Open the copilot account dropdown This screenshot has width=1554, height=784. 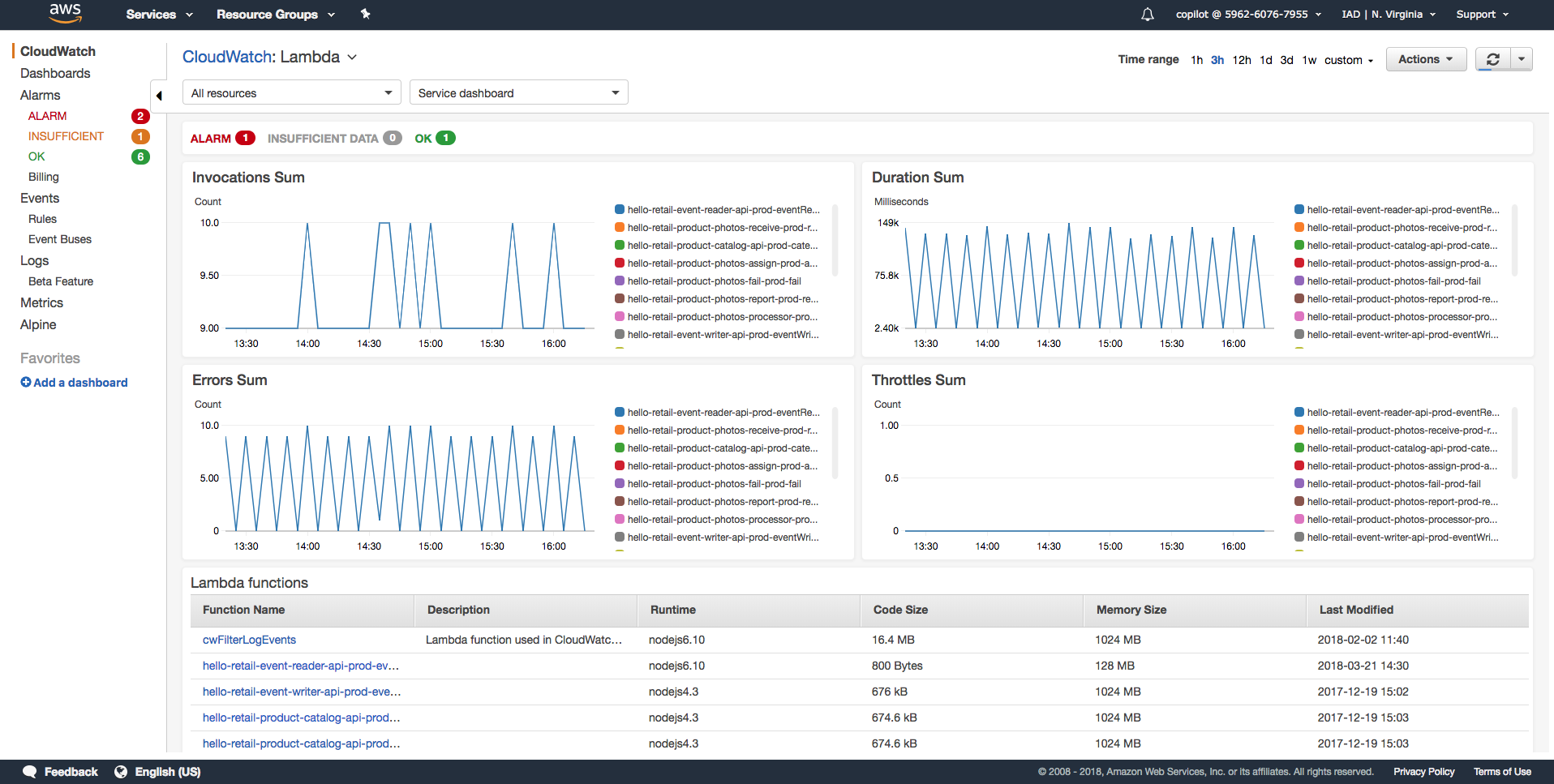tap(1249, 15)
